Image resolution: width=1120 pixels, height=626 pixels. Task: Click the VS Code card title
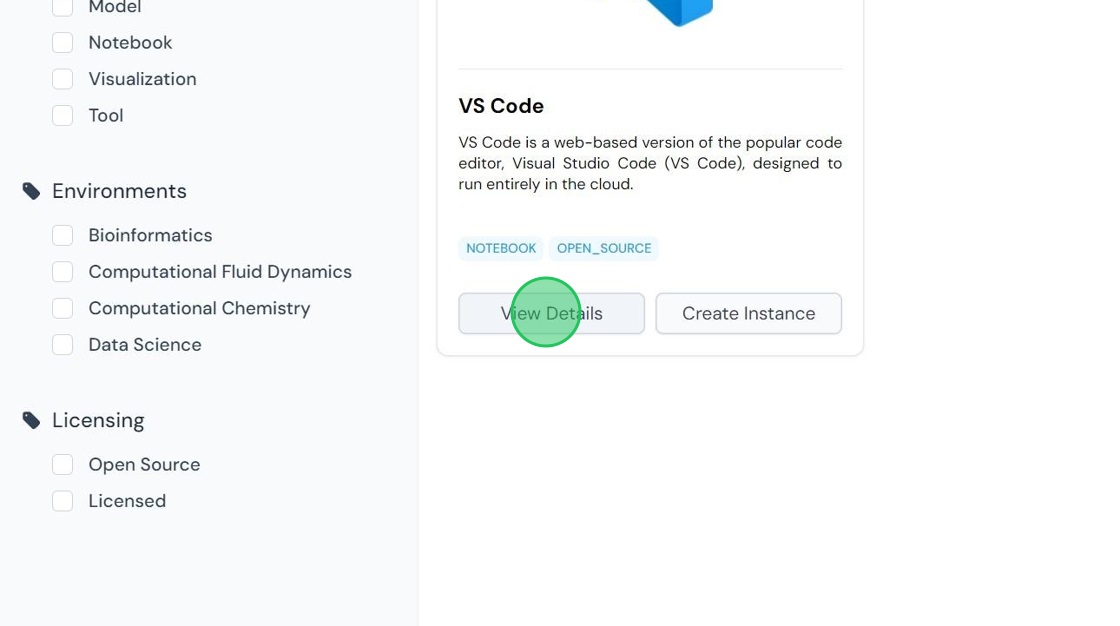click(x=501, y=106)
